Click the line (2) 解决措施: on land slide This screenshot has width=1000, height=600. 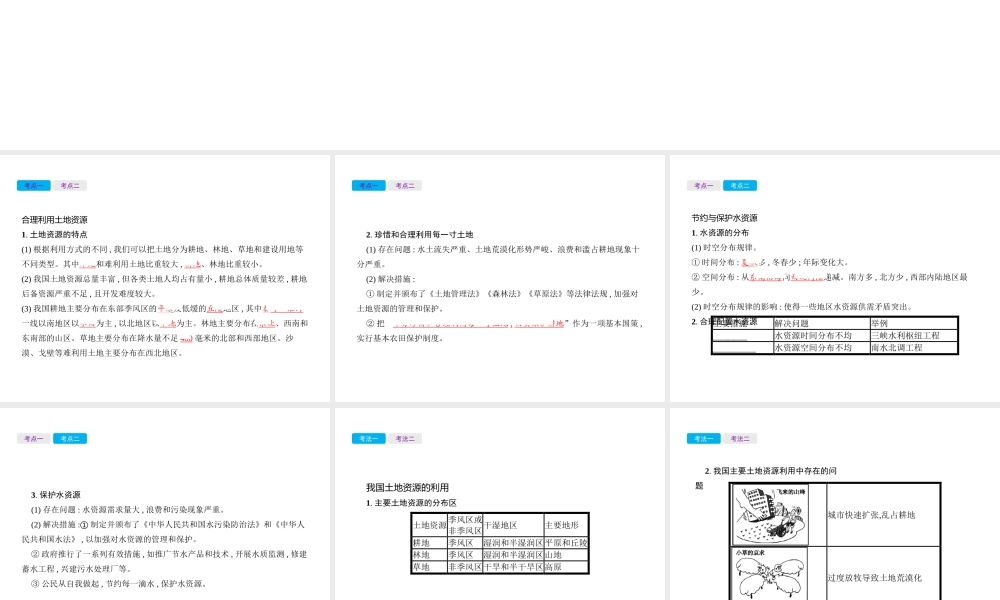pos(391,279)
